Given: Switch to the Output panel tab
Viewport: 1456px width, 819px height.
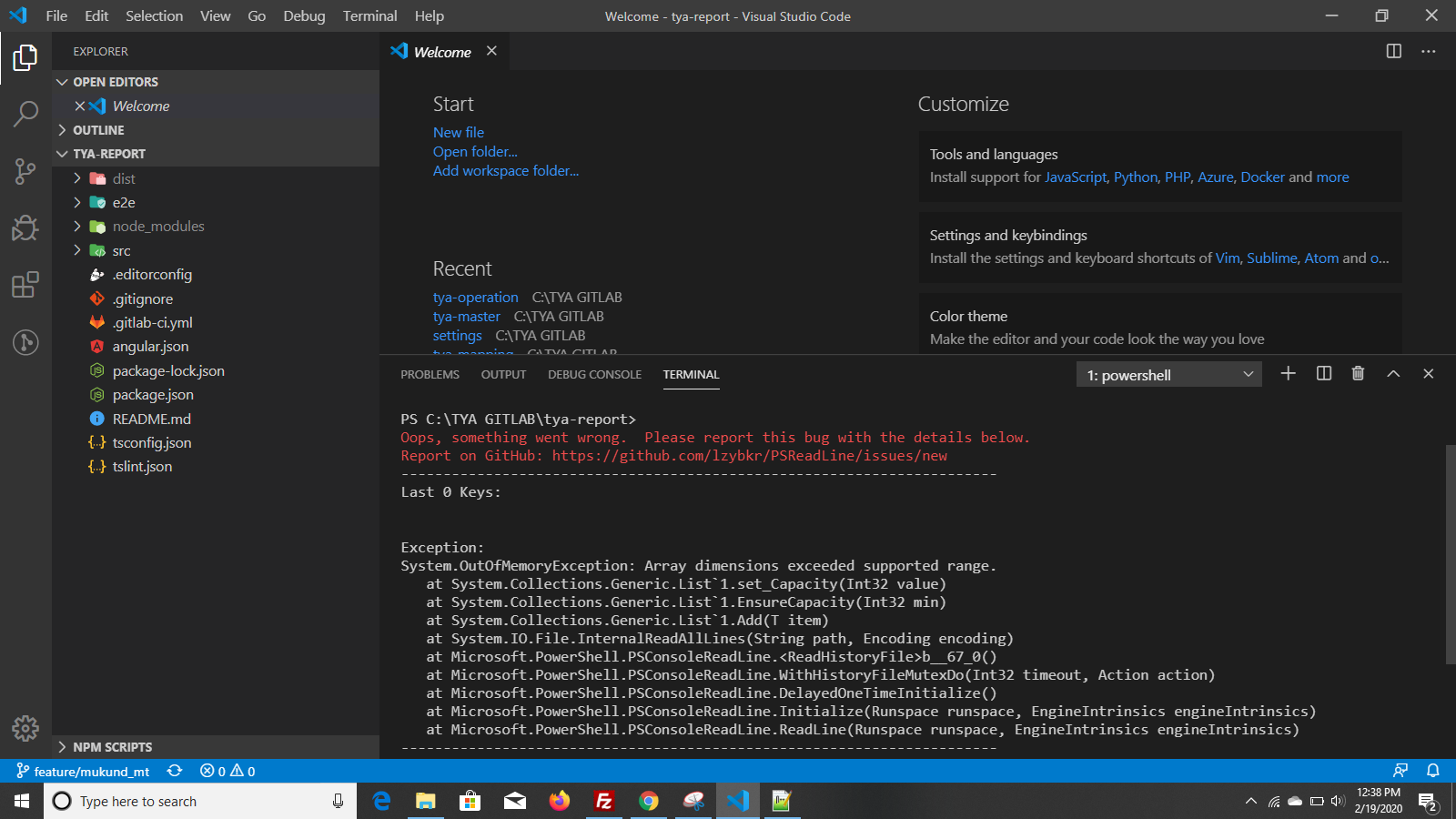Looking at the screenshot, I should [503, 374].
